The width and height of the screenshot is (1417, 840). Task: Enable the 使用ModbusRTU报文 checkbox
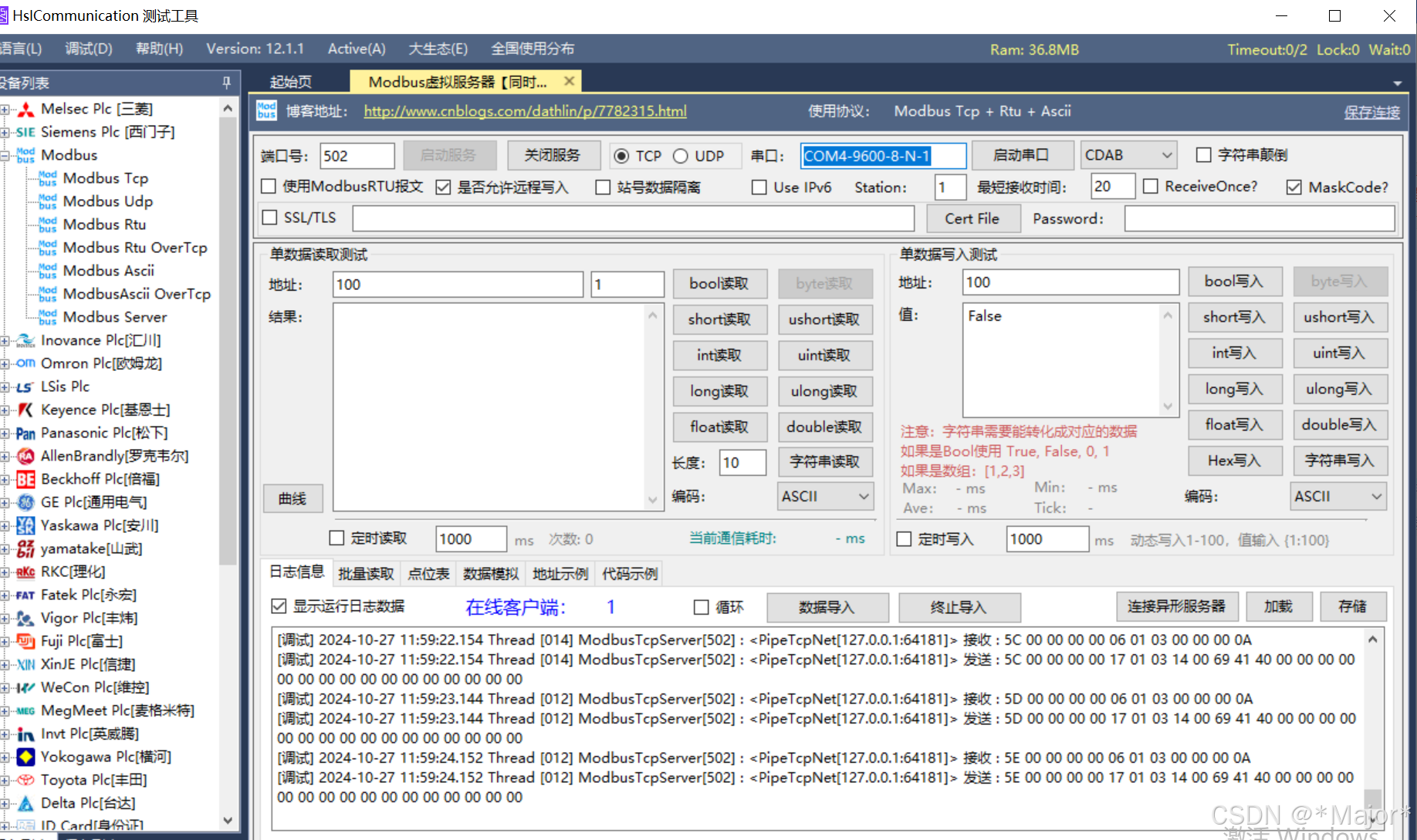tap(269, 186)
